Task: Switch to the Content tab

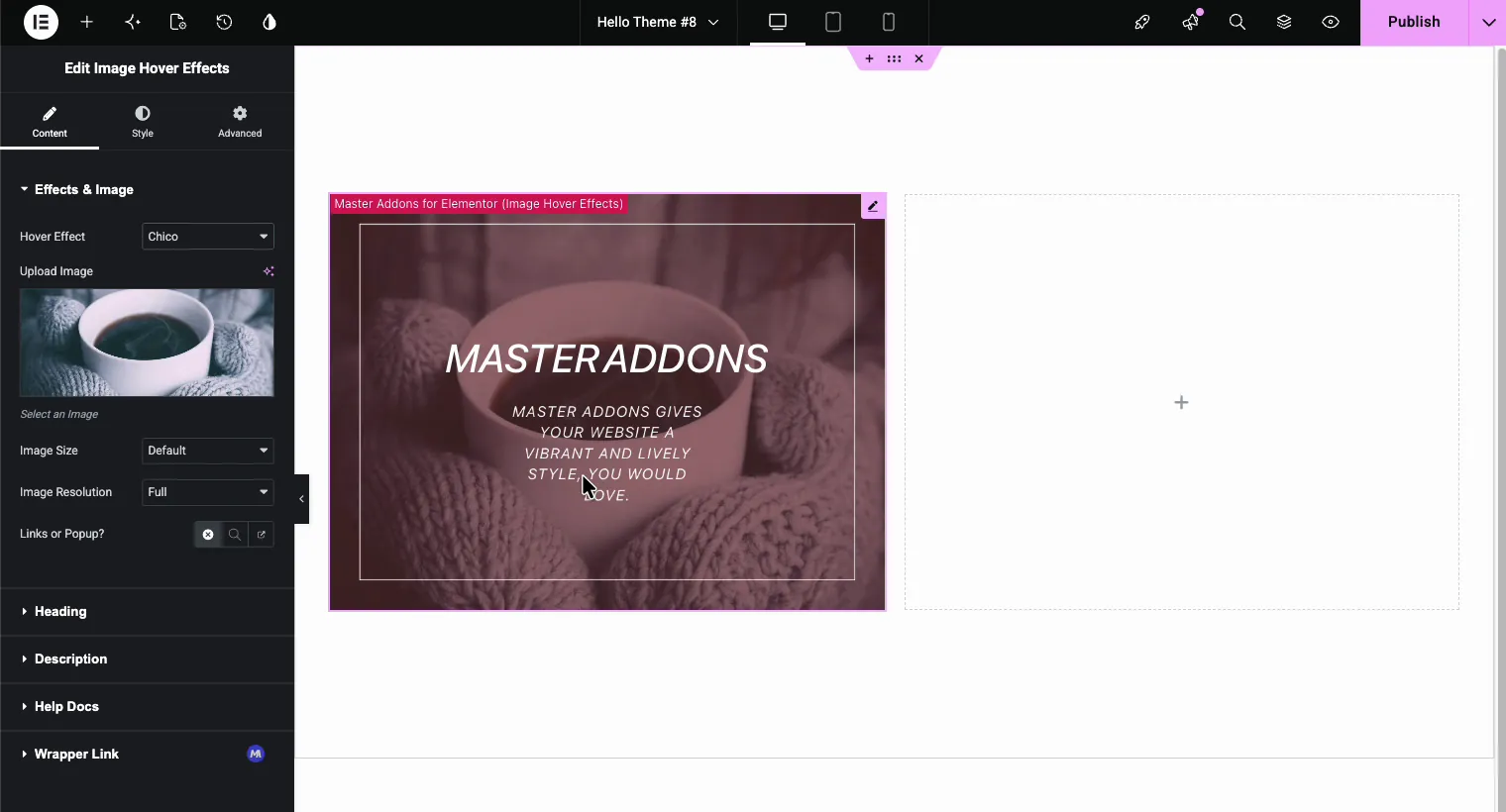Action: 50,122
